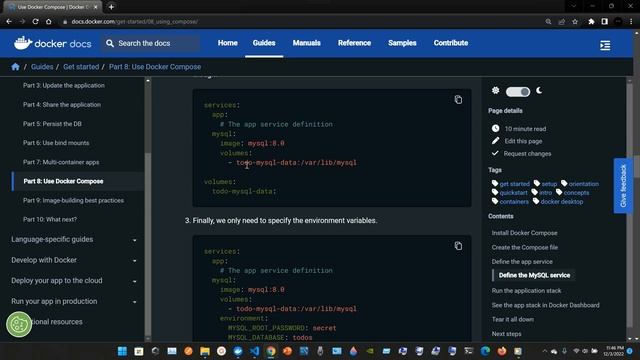
Task: Open the Samples nav tab
Action: click(x=402, y=43)
